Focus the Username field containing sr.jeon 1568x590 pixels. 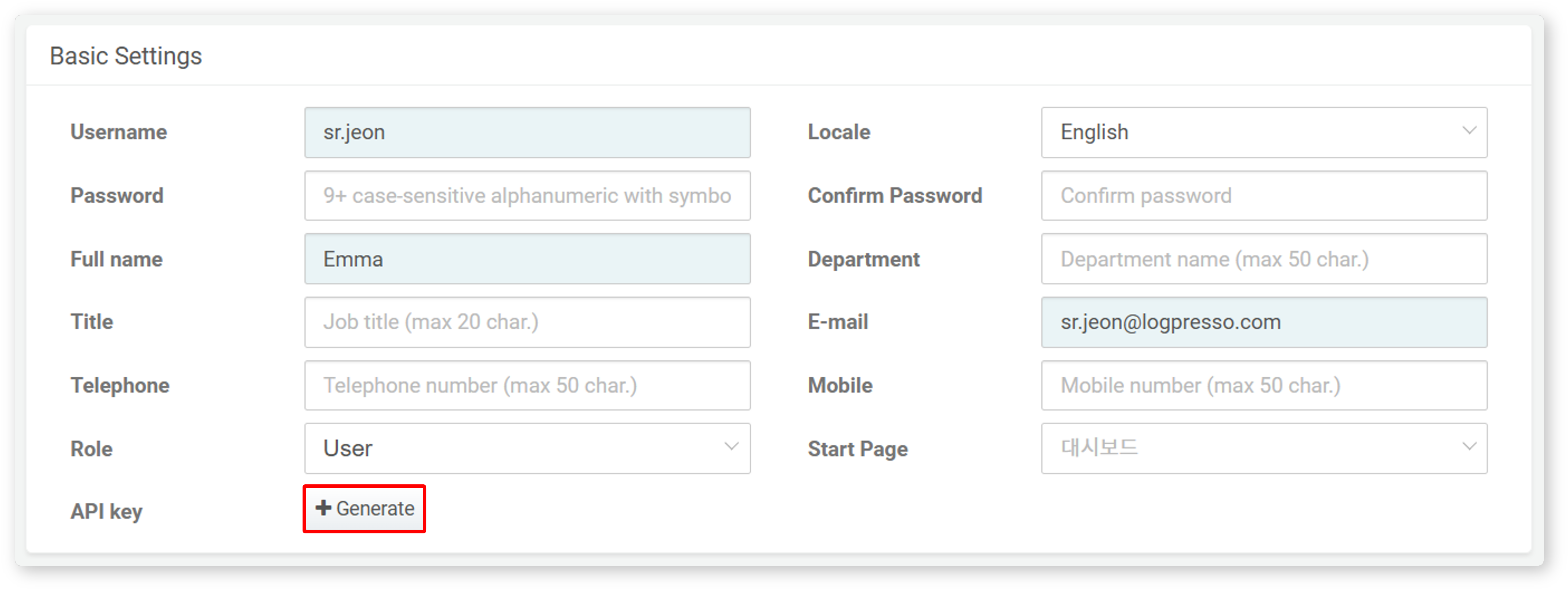coord(527,133)
